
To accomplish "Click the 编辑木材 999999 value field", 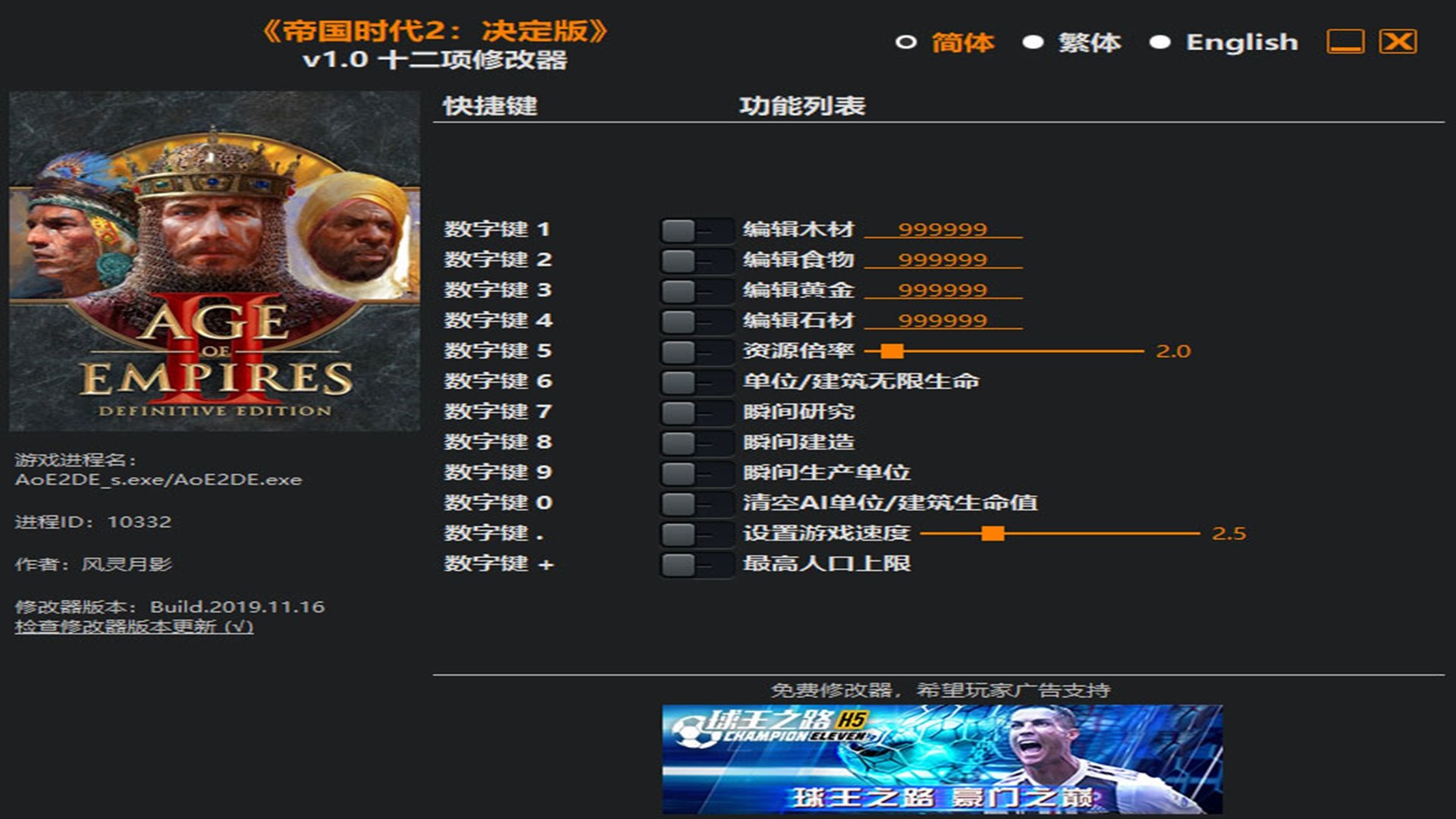I will (x=943, y=229).
